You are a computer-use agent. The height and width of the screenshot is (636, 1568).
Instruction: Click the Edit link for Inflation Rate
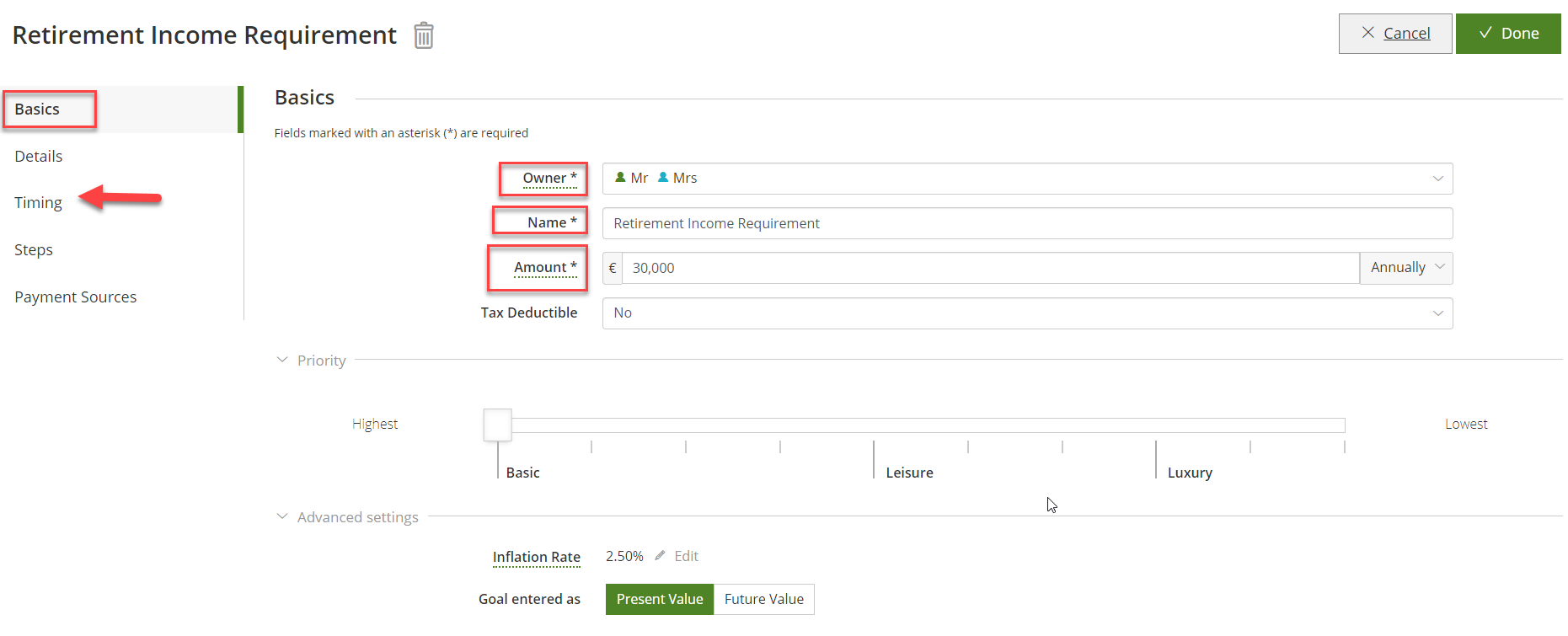click(686, 556)
